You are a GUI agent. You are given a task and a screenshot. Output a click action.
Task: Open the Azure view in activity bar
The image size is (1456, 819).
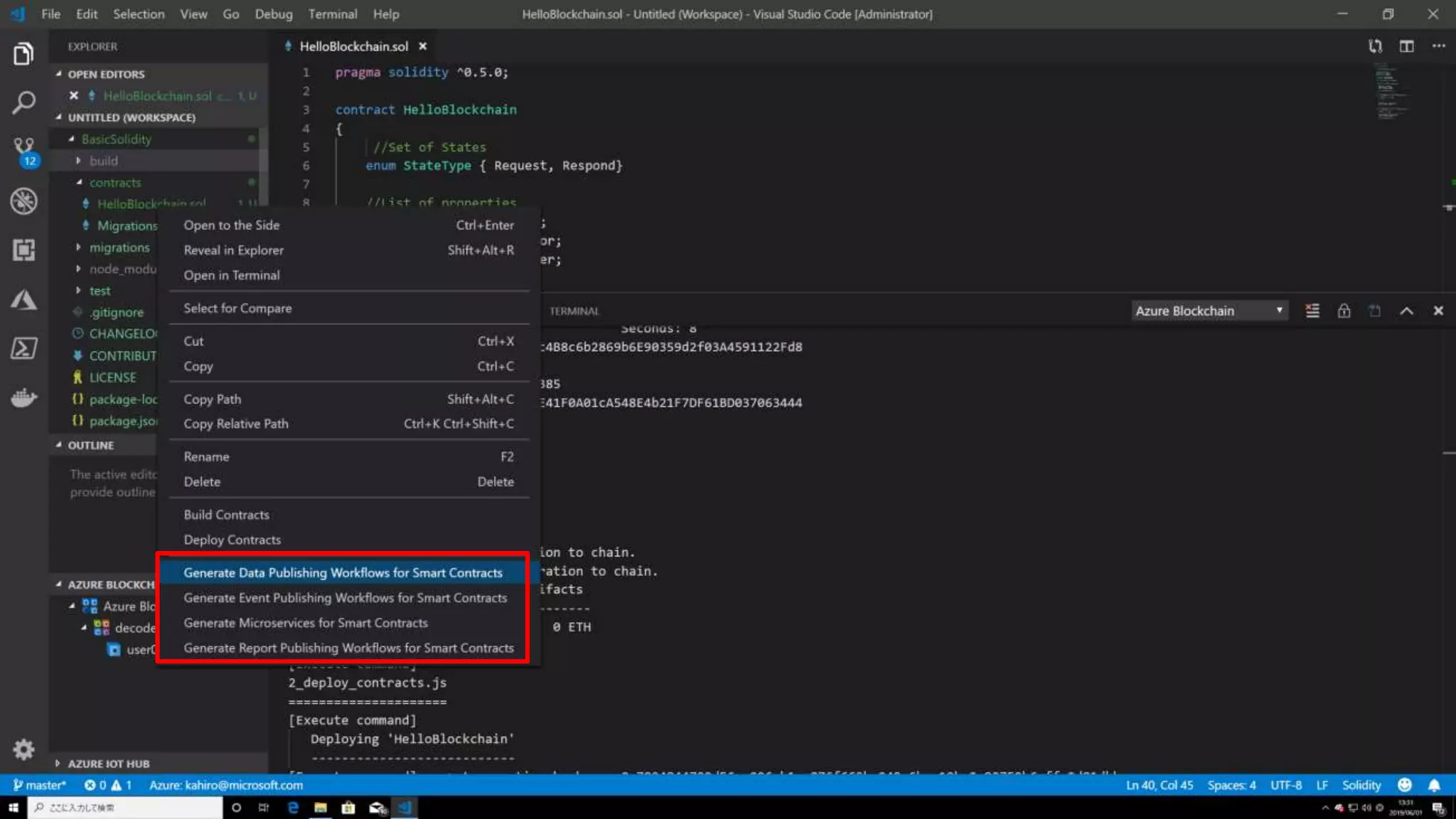point(23,299)
